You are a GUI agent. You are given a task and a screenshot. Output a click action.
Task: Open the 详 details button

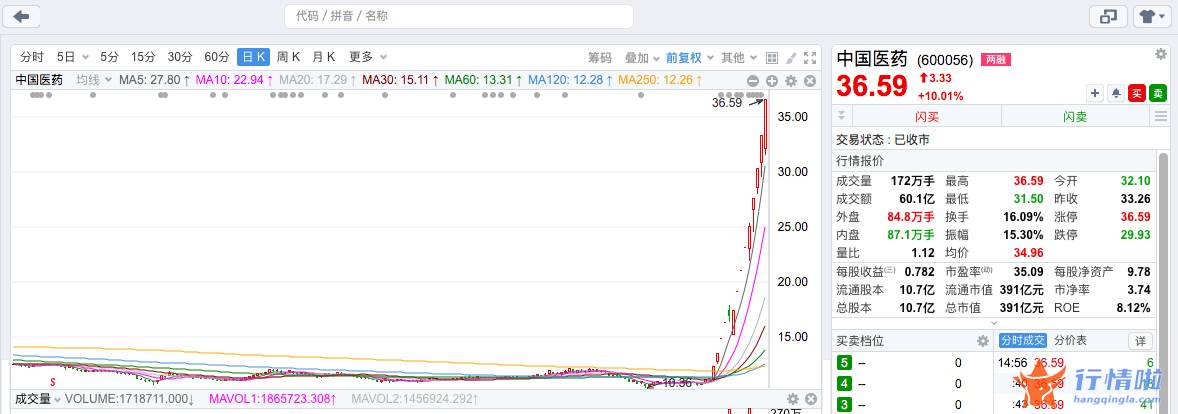tap(1140, 341)
